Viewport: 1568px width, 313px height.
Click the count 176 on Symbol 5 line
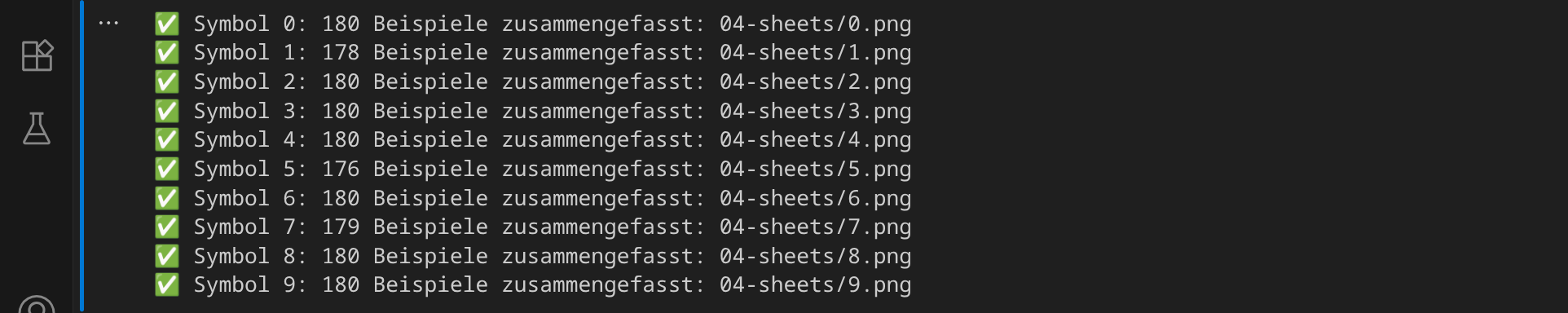341,170
